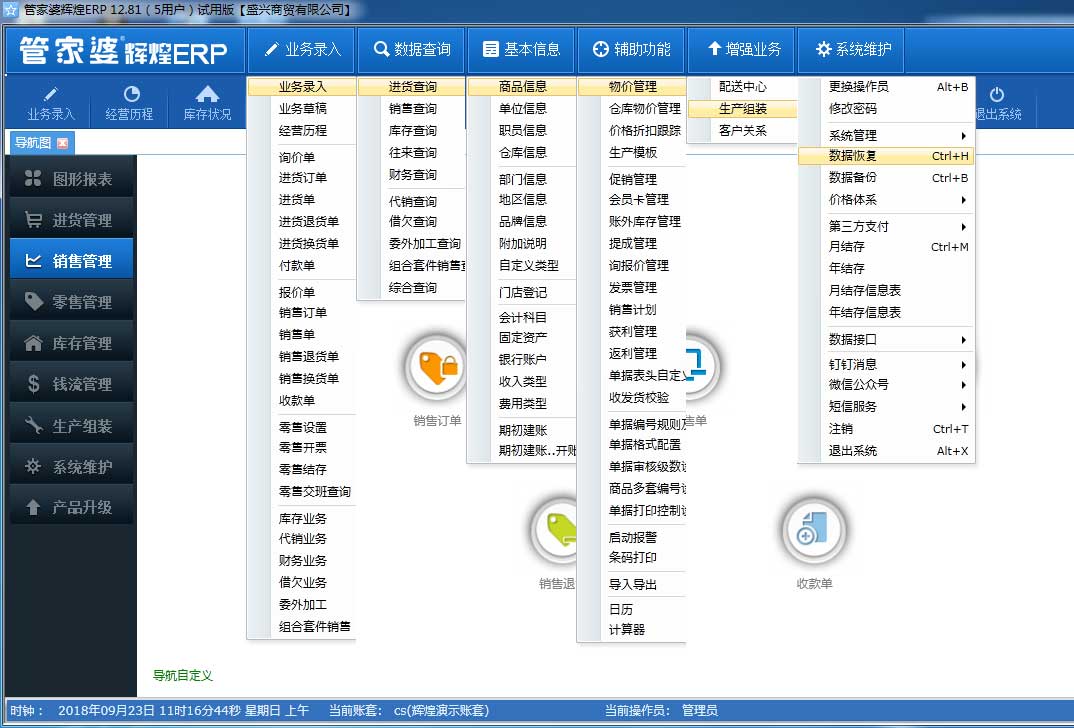This screenshot has width=1074, height=728.
Task: Select 销售管理 chart item in sidebar
Action: pos(71,261)
